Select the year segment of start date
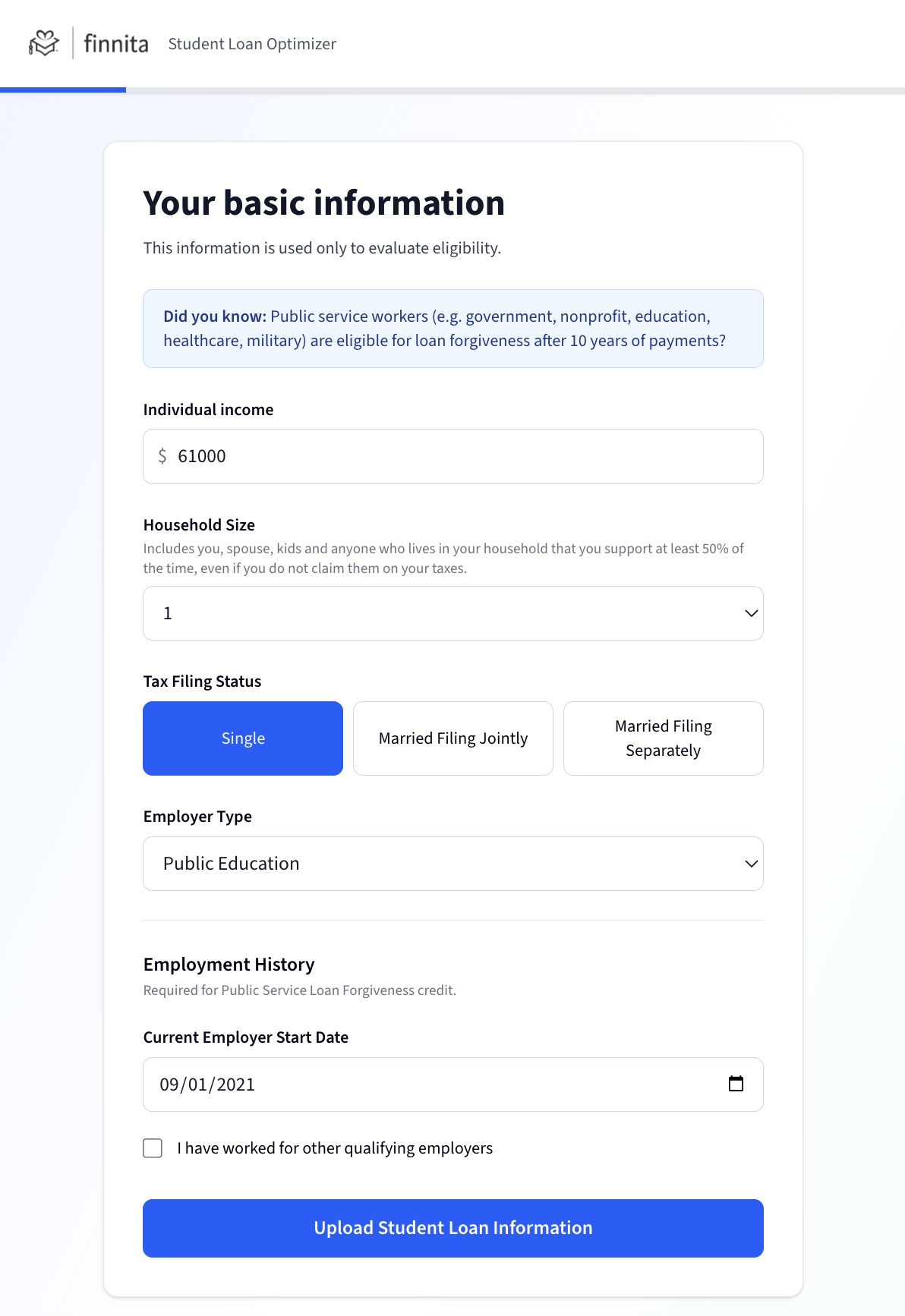Viewport: 905px width, 1316px height. (235, 1085)
